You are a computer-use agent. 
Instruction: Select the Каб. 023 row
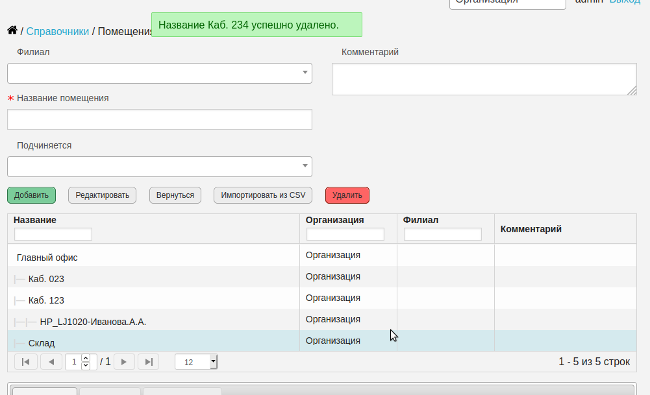click(322, 277)
